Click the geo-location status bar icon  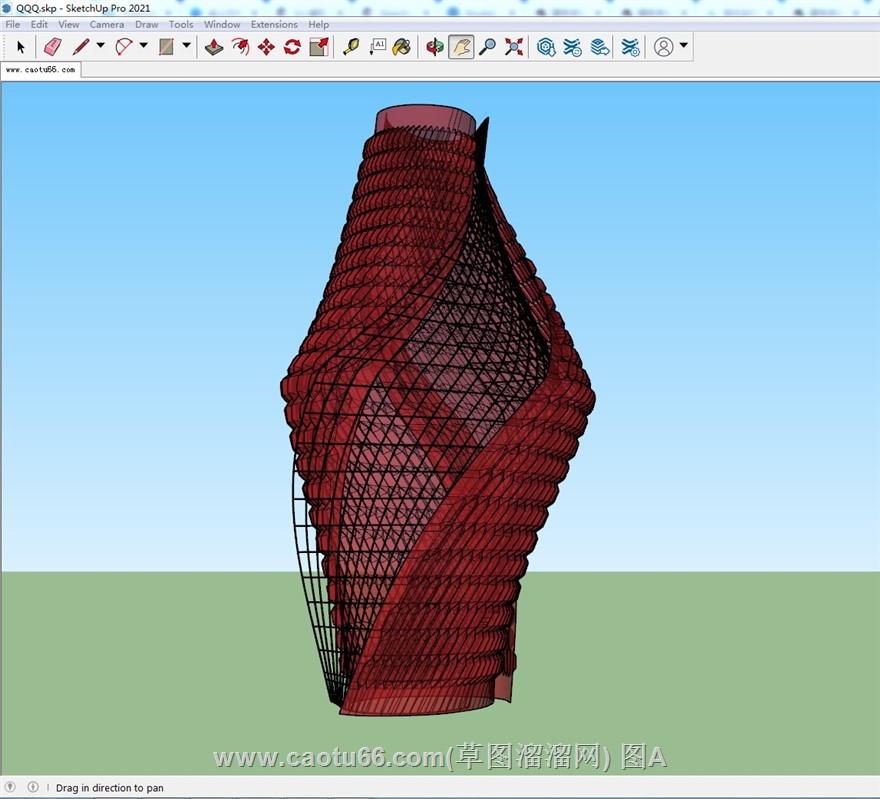point(11,787)
